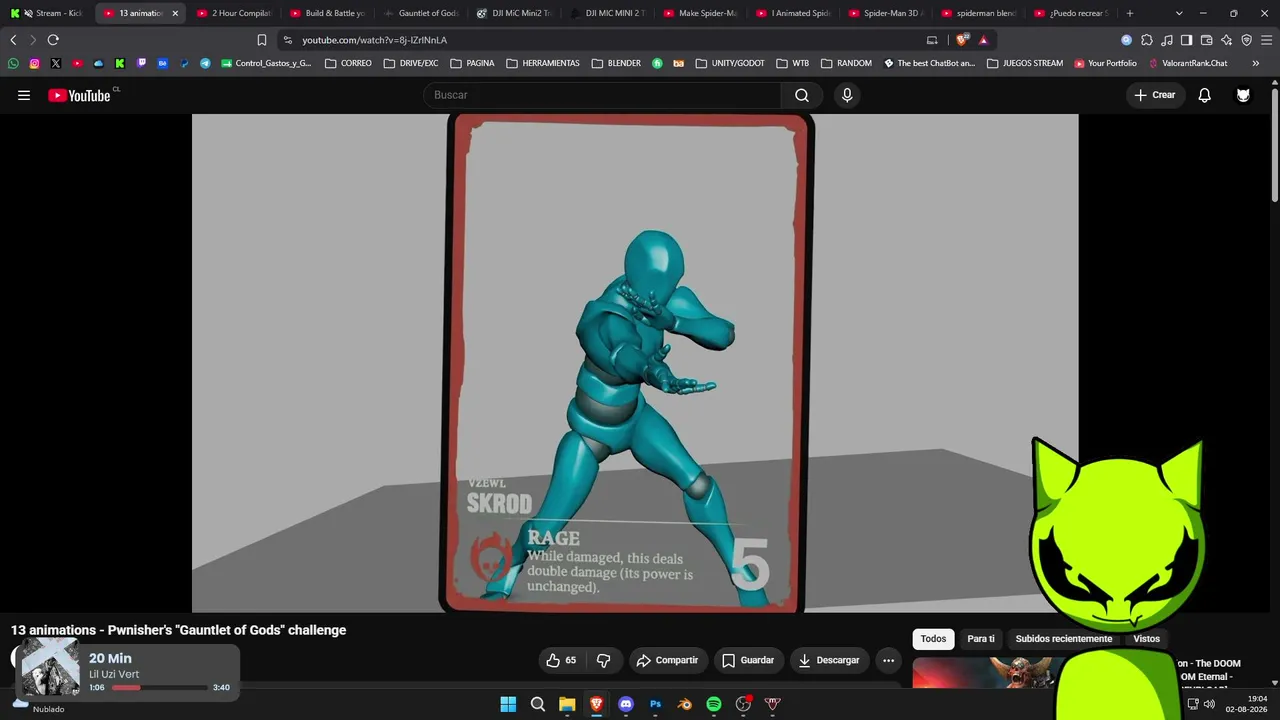Switch to the Build & Battle tab

pos(327,13)
